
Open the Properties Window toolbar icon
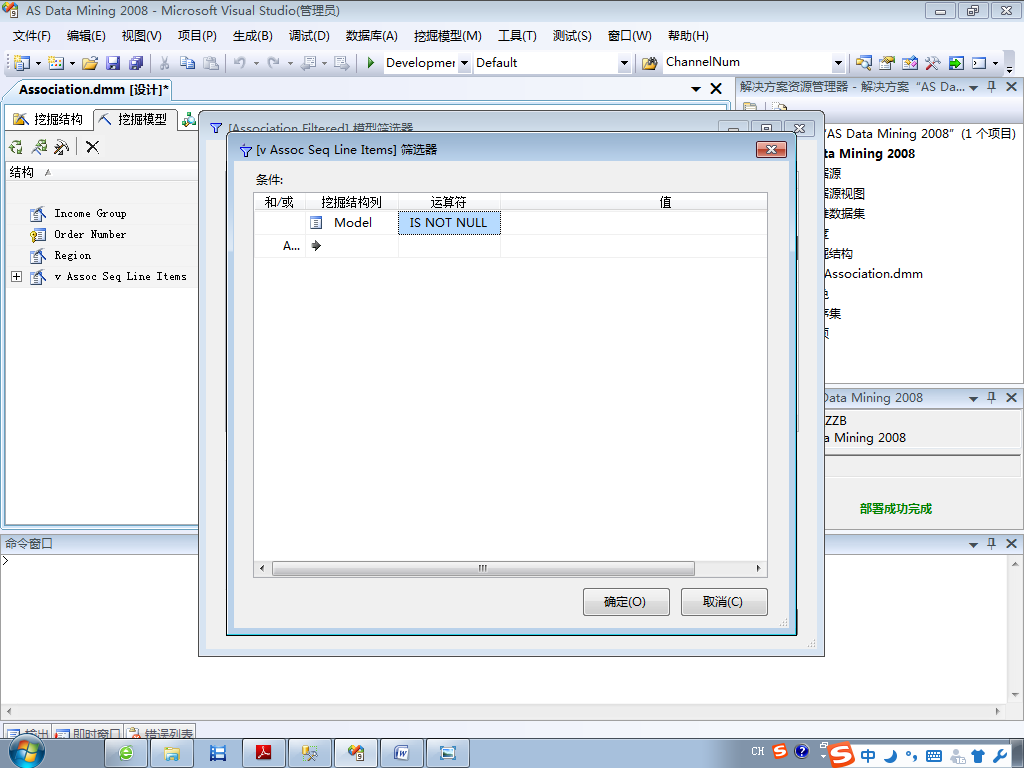(x=886, y=63)
